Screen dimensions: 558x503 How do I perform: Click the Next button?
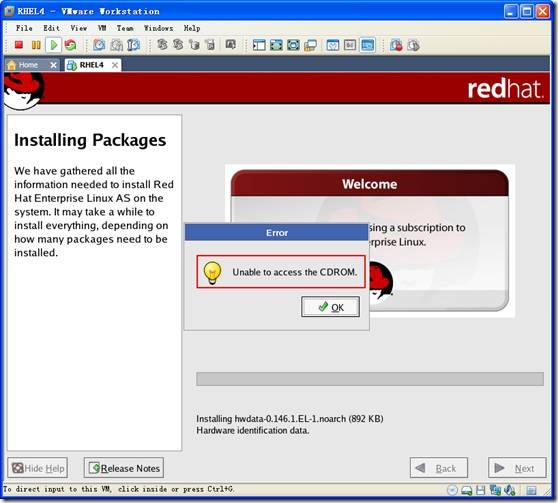click(x=517, y=468)
